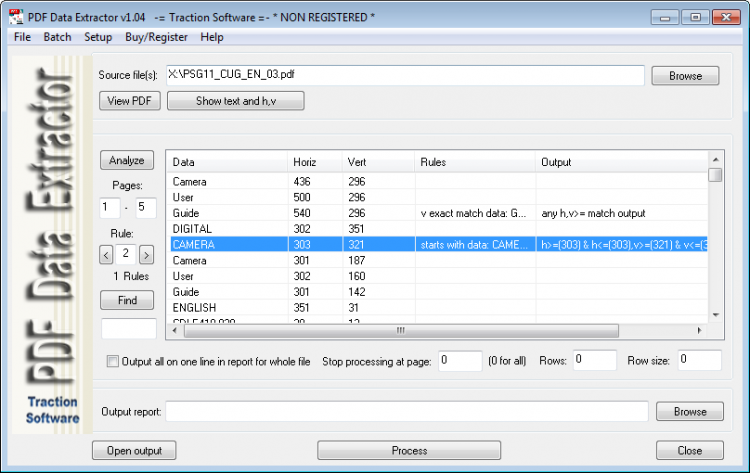Click the View PDF button
Viewport: 750px width, 473px height.
[x=130, y=101]
